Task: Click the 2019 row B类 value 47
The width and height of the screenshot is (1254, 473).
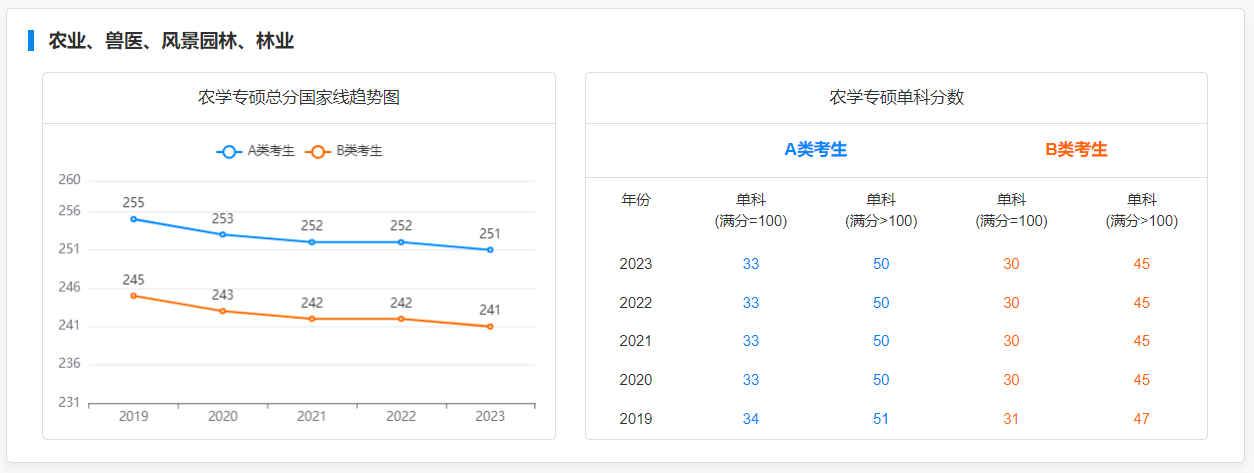Action: pyautogui.click(x=1142, y=419)
